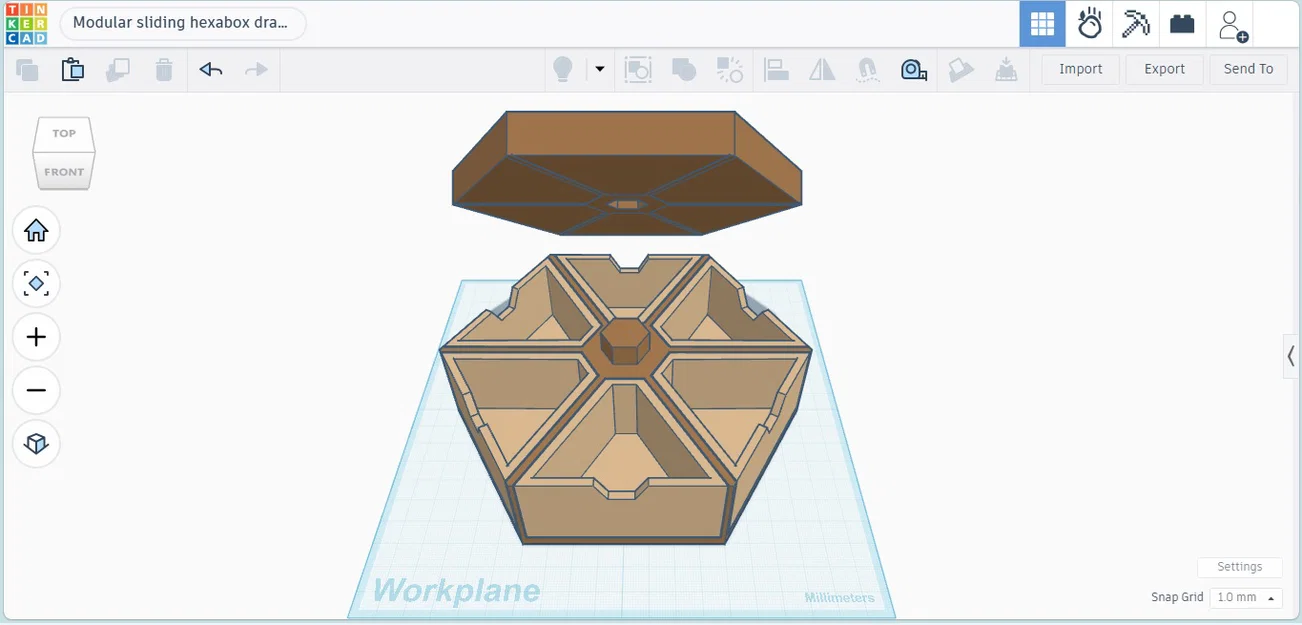Image resolution: width=1302 pixels, height=625 pixels.
Task: Click the TOP face of view cube
Action: (x=64, y=133)
